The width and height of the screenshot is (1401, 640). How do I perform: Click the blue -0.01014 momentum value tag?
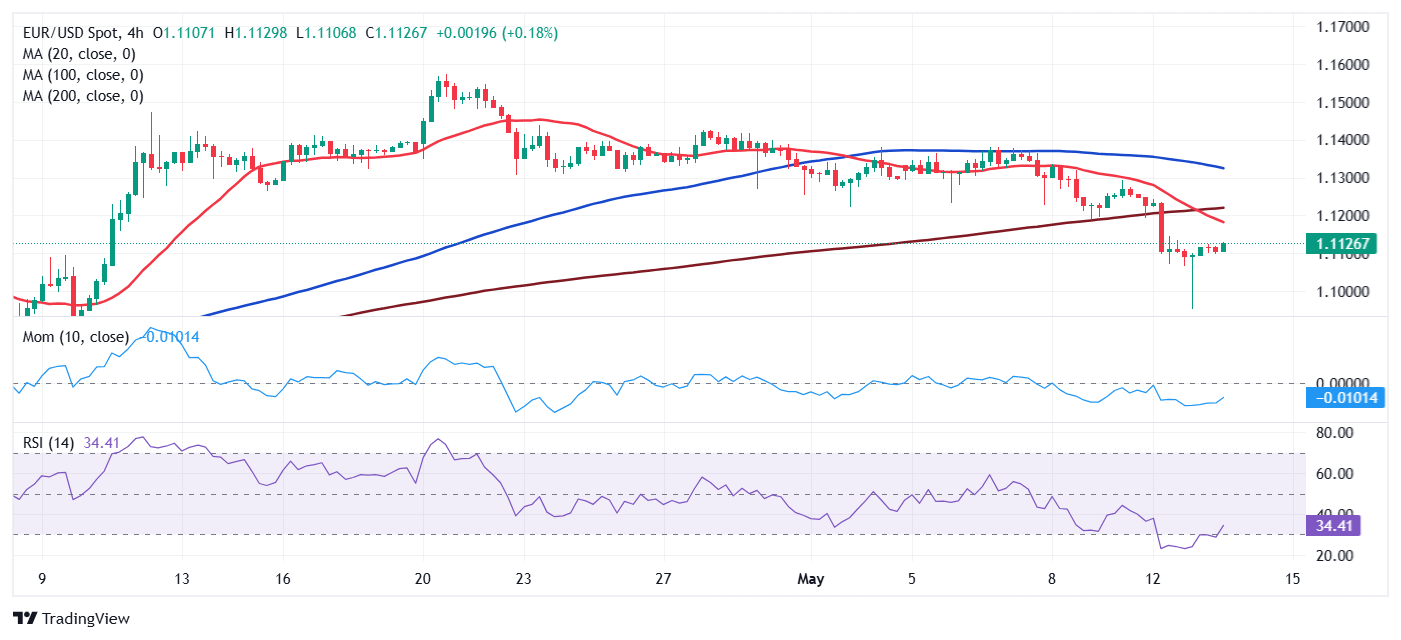pos(1343,398)
